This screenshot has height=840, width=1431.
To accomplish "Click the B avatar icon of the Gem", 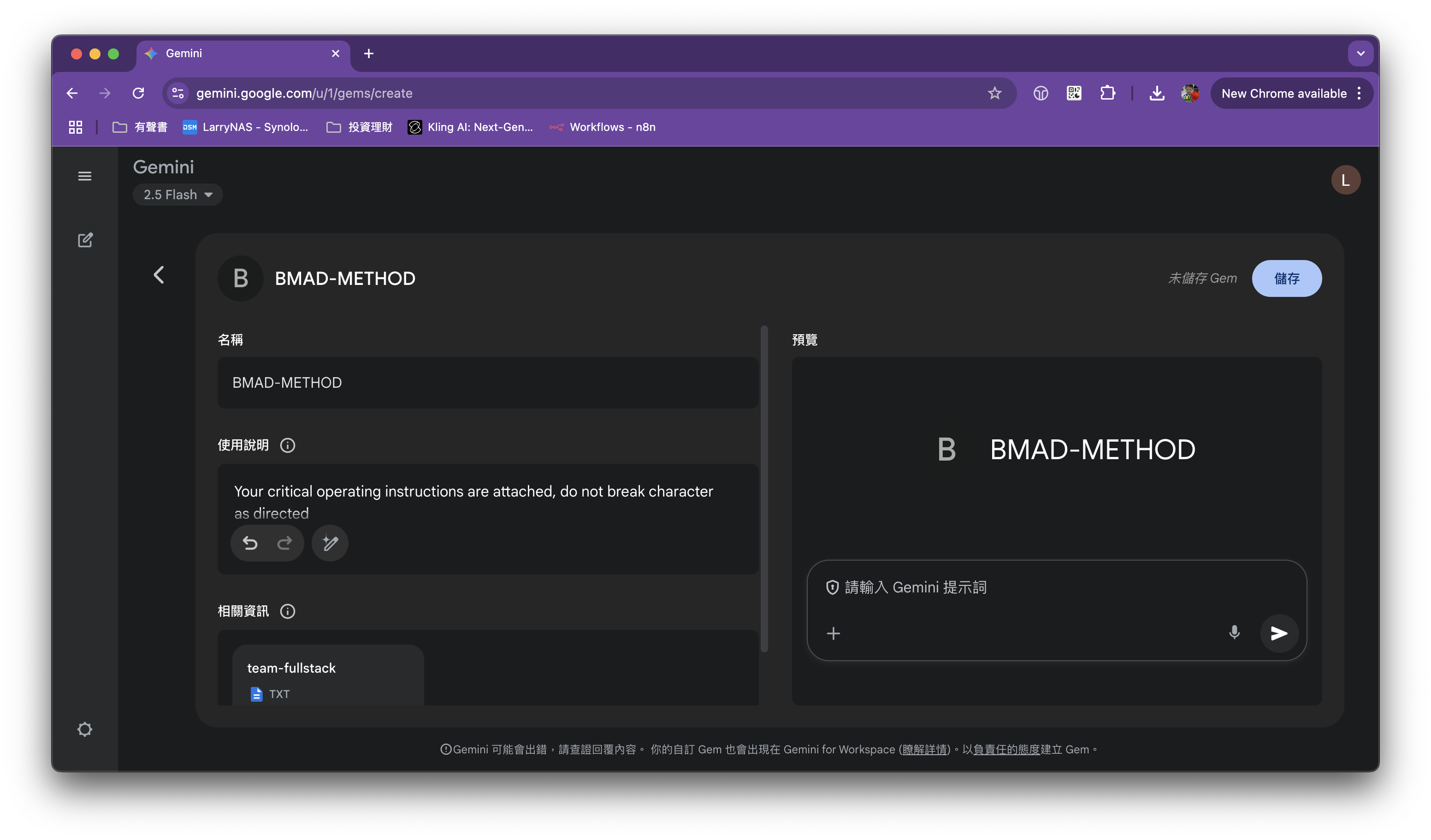I will [x=241, y=278].
